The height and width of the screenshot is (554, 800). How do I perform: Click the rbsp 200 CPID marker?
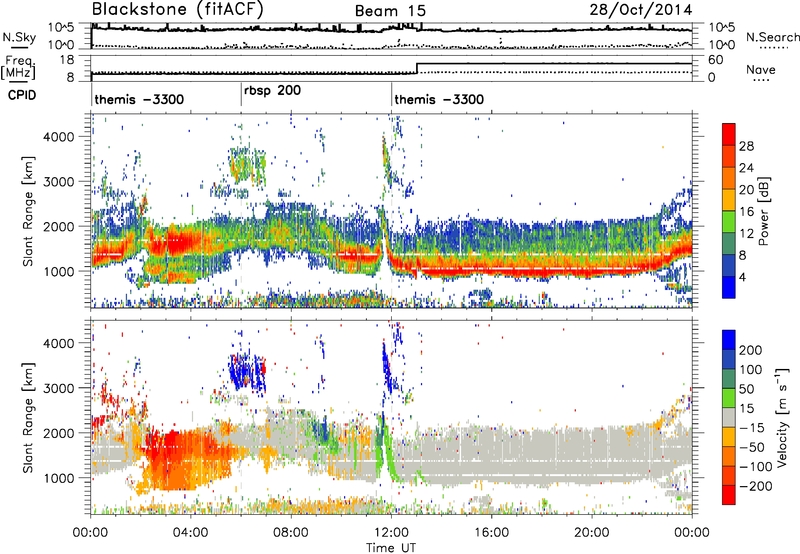(272, 91)
